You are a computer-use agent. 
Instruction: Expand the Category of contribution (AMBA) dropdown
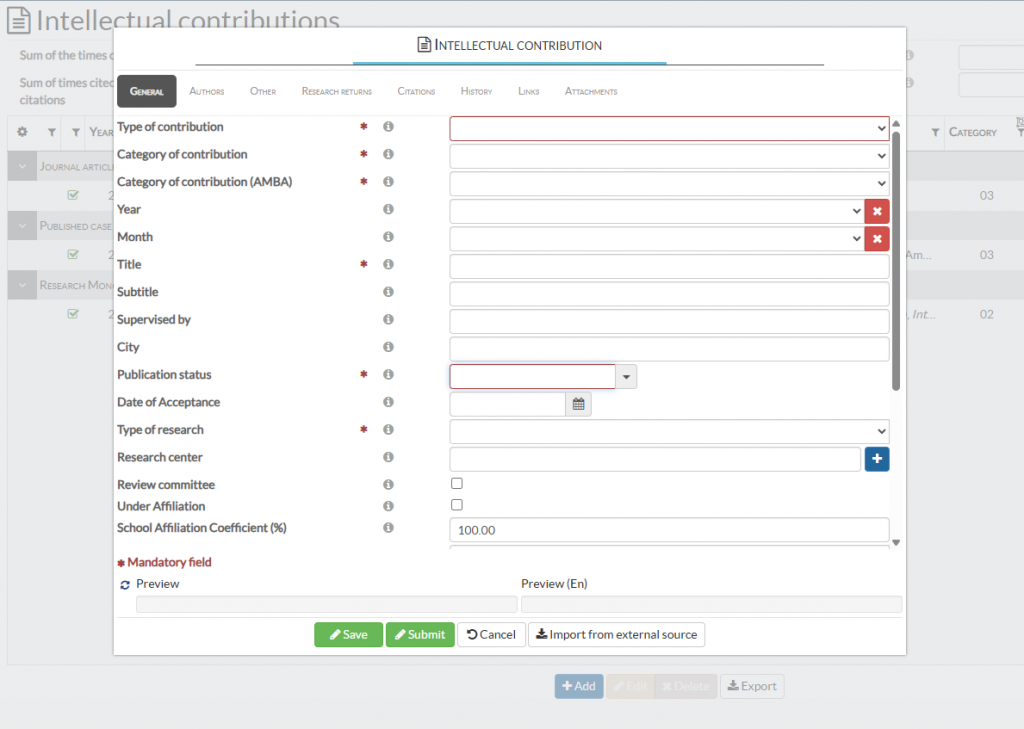[669, 184]
